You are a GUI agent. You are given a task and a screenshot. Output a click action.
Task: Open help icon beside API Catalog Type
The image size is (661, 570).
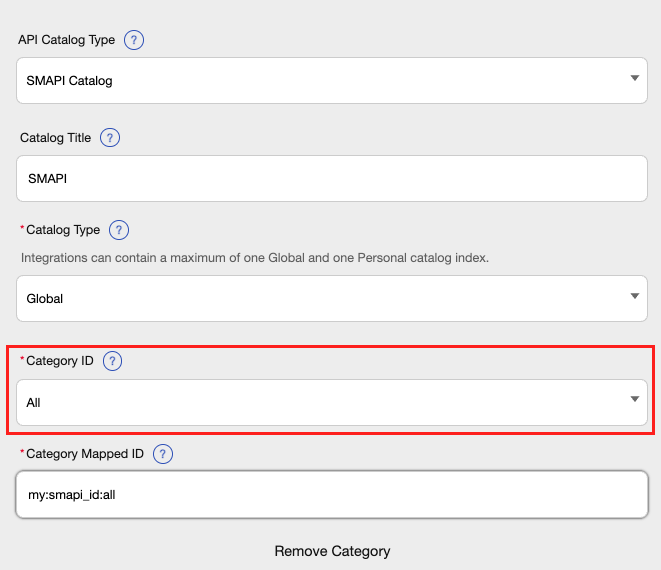(134, 40)
